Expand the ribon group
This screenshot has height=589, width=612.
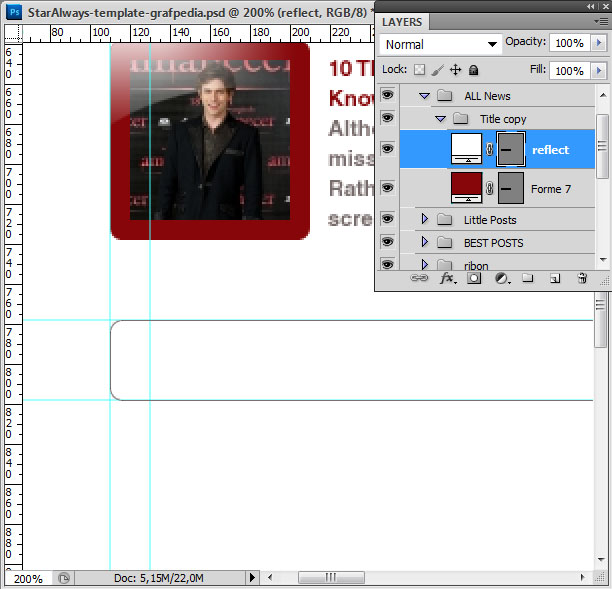(x=425, y=265)
